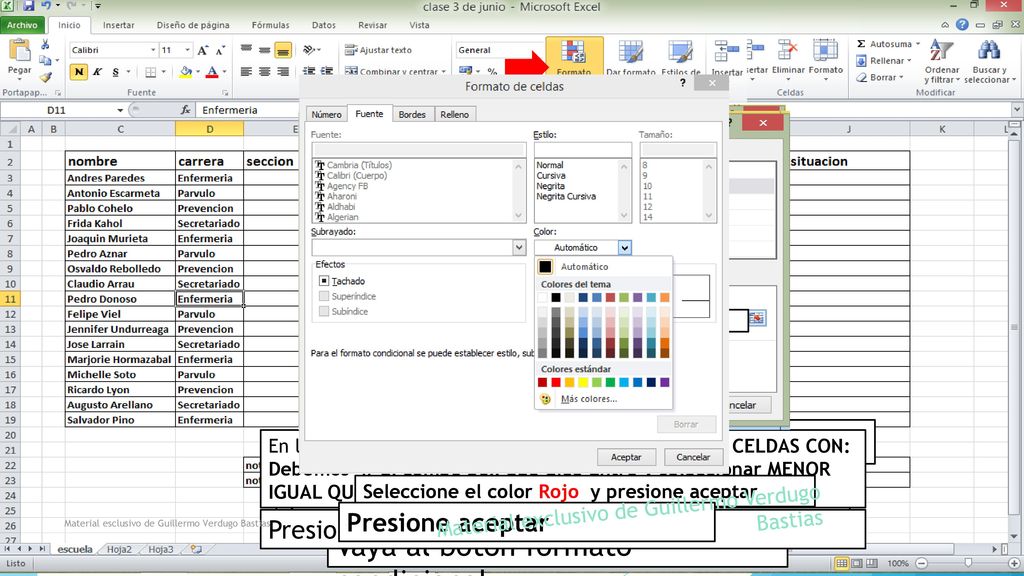1024x576 pixels.
Task: Toggle Subrayado underline formatting (S)
Action: click(x=116, y=72)
